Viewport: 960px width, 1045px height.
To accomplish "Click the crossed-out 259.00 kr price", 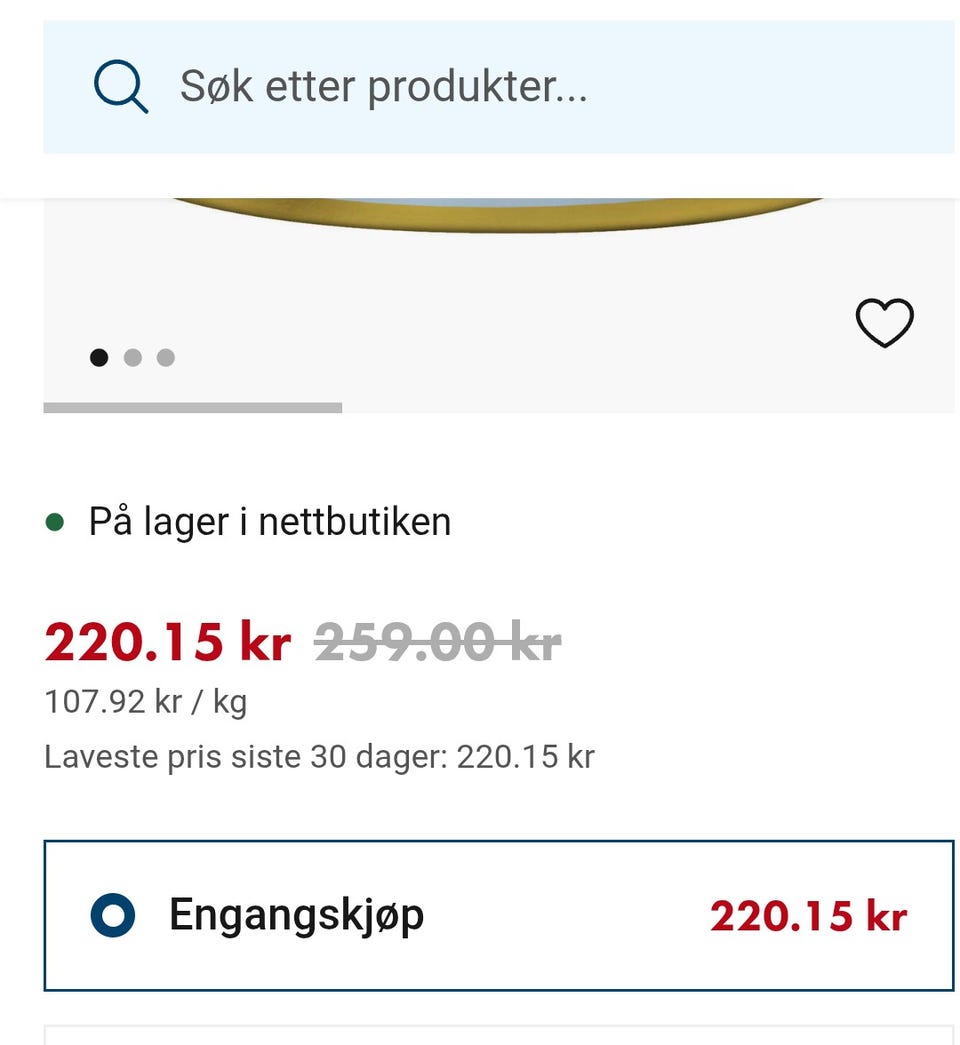I will pyautogui.click(x=438, y=643).
